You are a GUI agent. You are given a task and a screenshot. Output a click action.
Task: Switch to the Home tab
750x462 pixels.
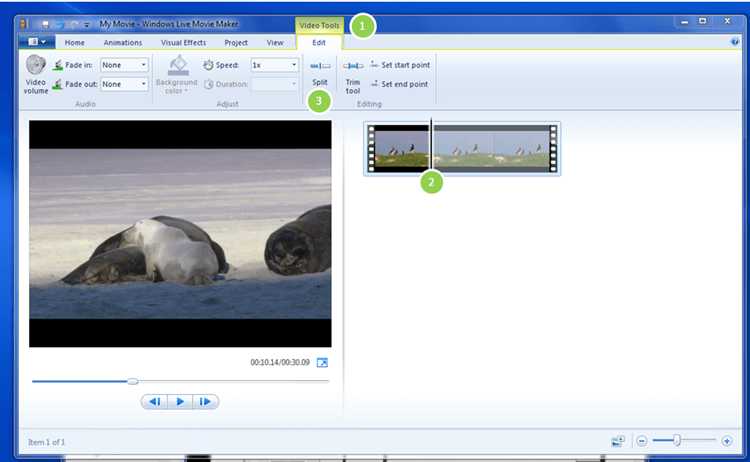pyautogui.click(x=75, y=43)
